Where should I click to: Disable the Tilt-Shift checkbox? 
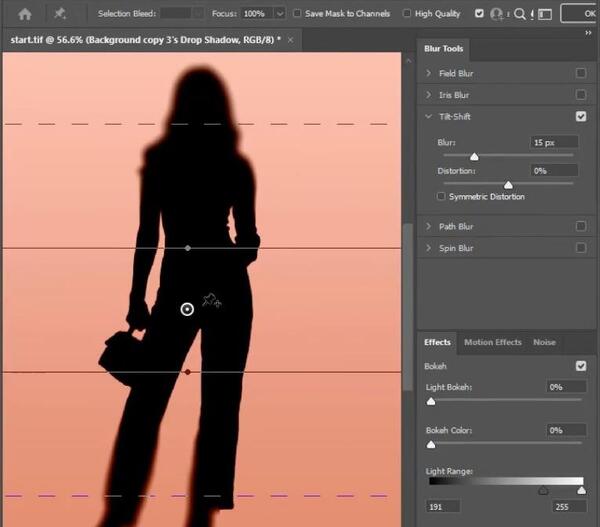(580, 116)
